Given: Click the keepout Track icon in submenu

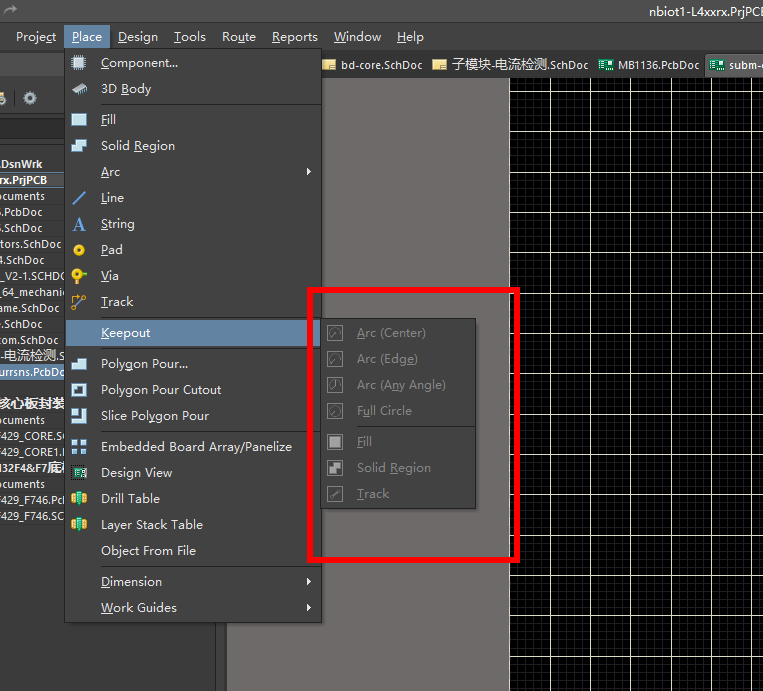Looking at the screenshot, I should 335,494.
